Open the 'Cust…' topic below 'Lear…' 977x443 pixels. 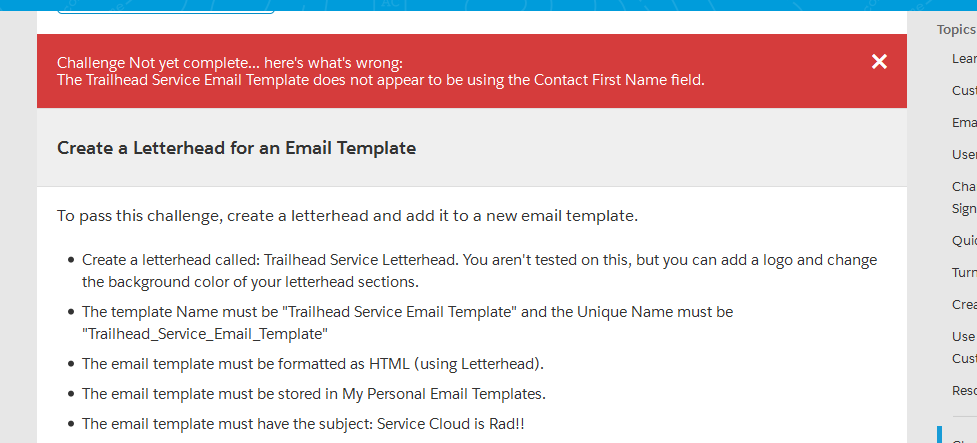pyautogui.click(x=964, y=91)
